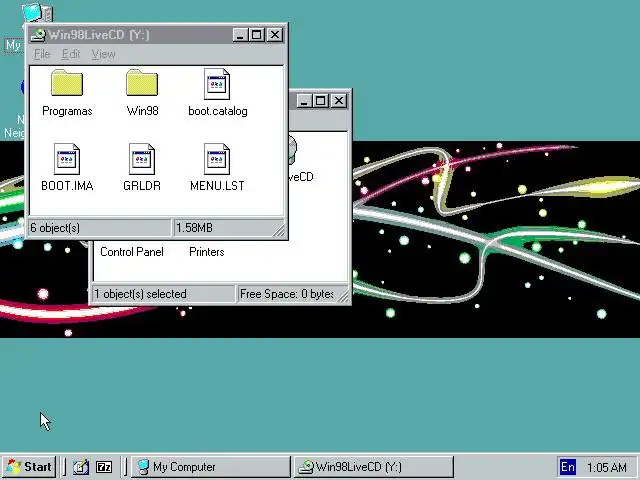Switch to My Computer taskbar button
The image size is (640, 480).
[211, 467]
